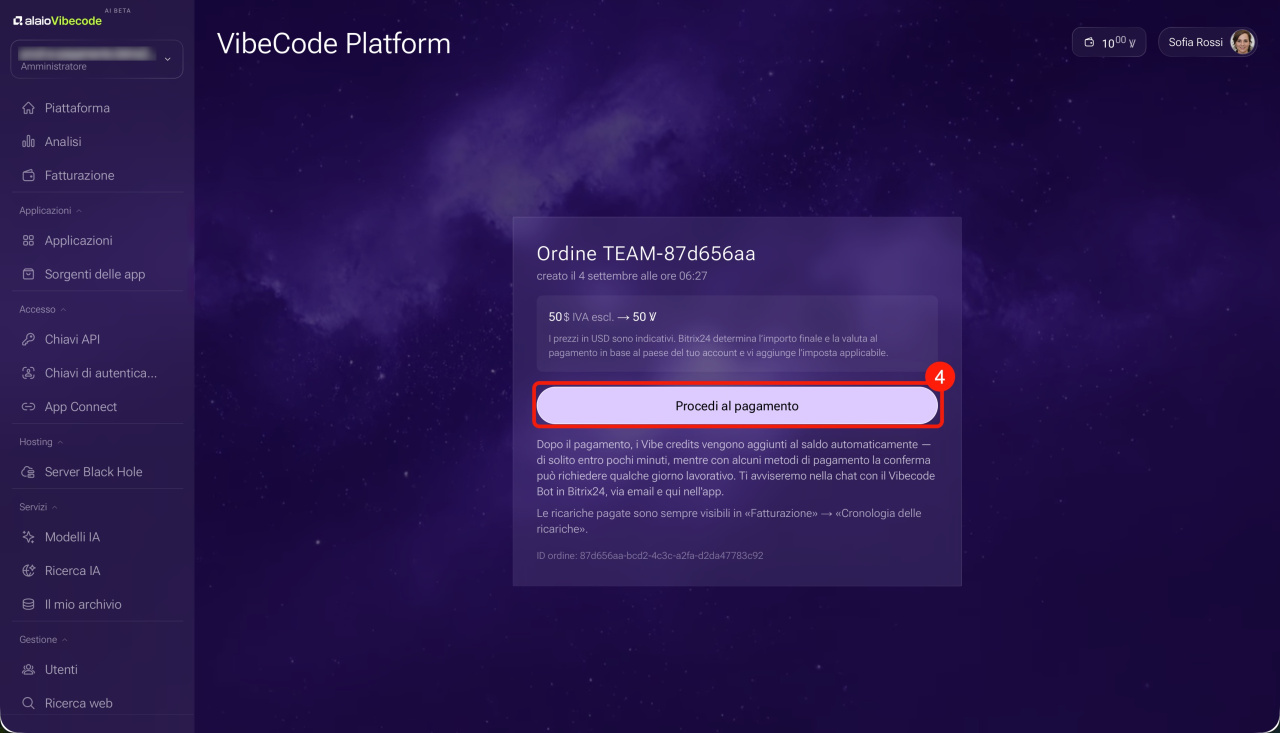Open Server Black Hole hosting icon

(x=28, y=472)
